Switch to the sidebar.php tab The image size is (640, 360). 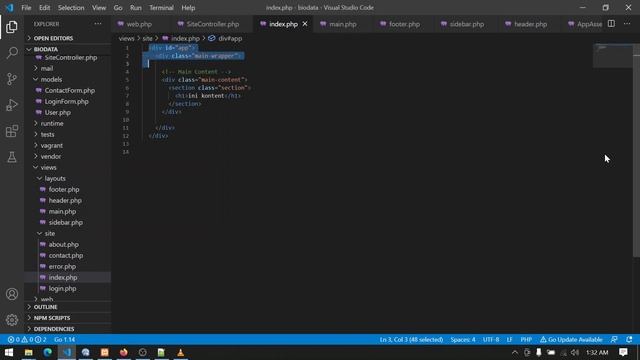467,24
